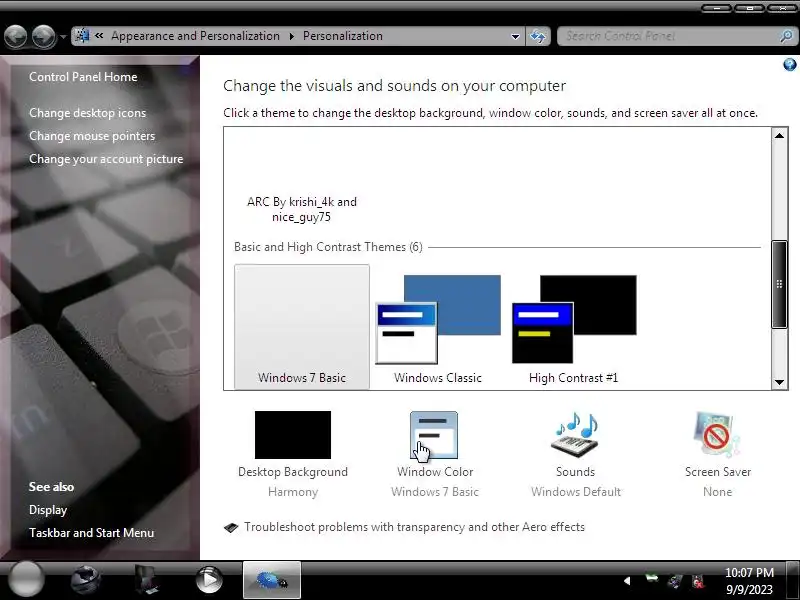Click the theme list scrollbar thumb
The height and width of the screenshot is (600, 800).
tap(779, 284)
